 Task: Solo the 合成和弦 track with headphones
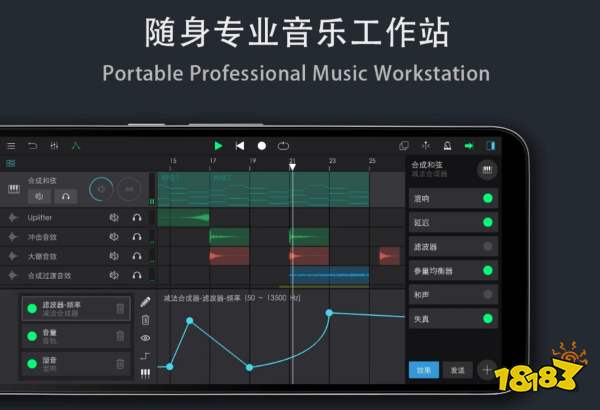point(66,196)
